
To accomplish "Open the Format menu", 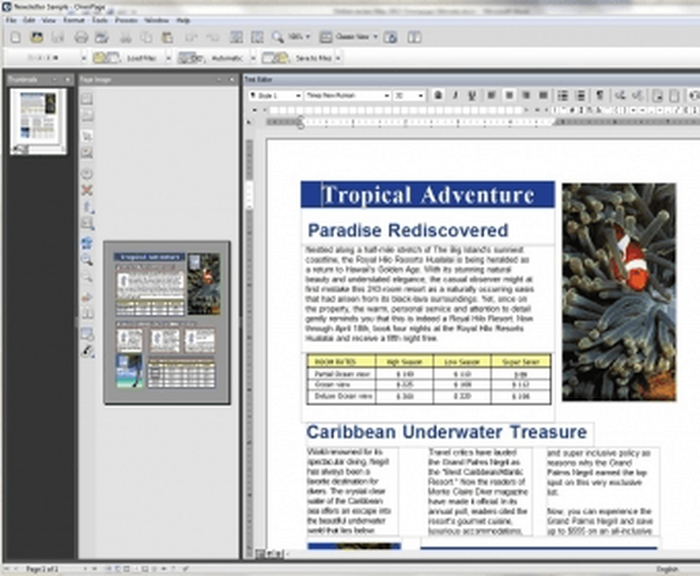I will click(74, 21).
